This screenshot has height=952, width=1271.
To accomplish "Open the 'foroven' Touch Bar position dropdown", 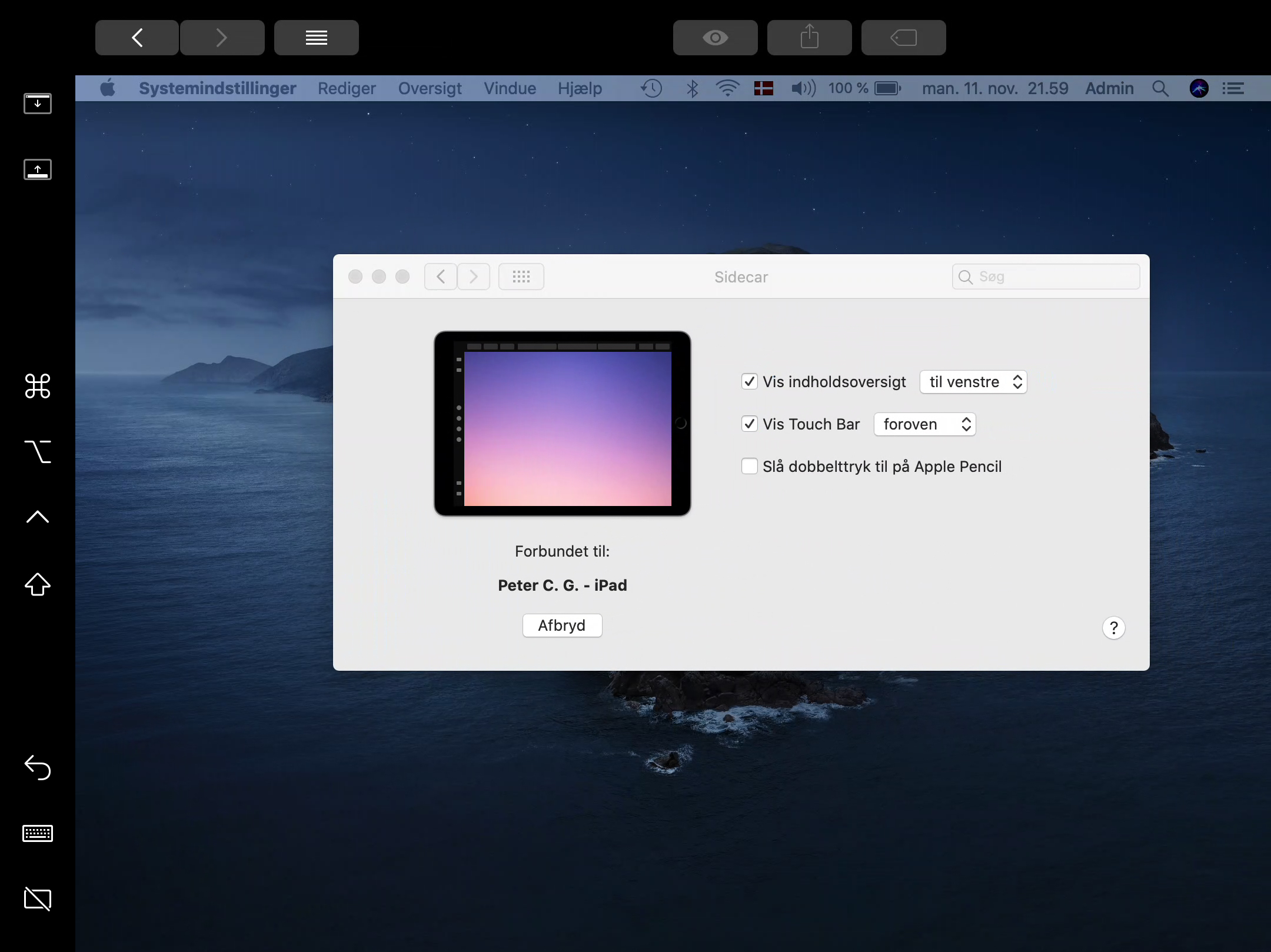I will click(924, 424).
